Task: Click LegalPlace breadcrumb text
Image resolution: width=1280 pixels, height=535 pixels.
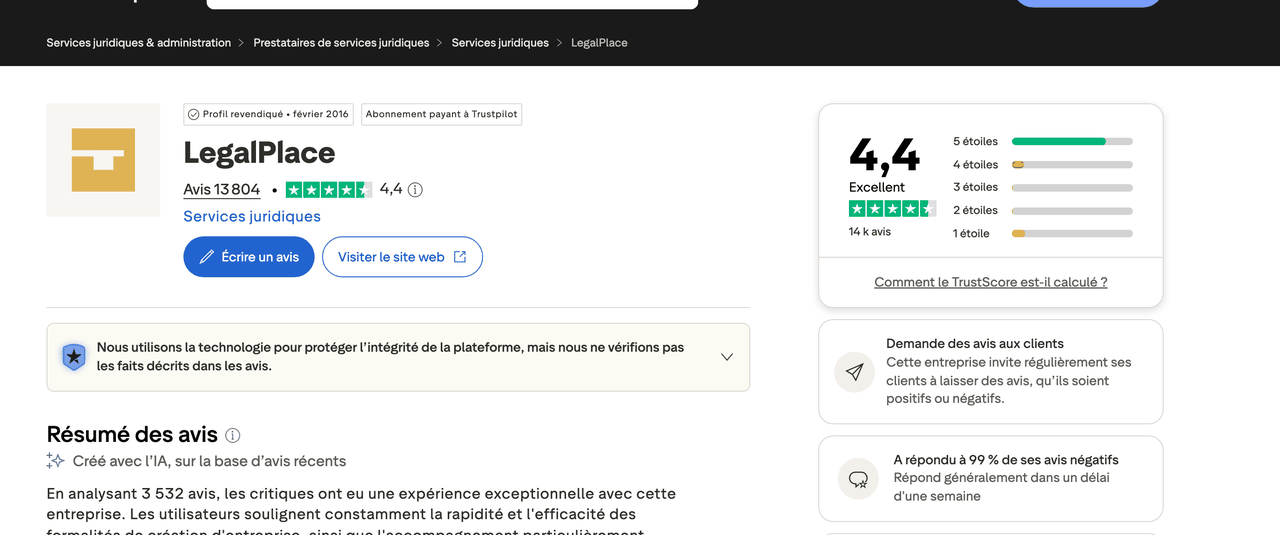Action: (x=599, y=43)
